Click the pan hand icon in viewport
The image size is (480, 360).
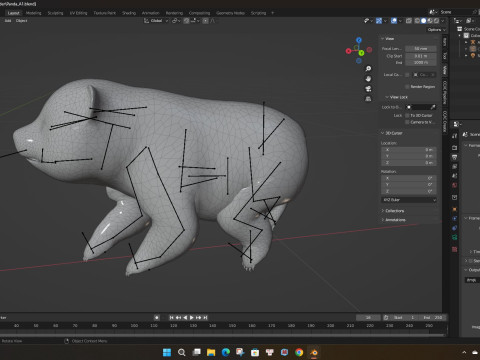(x=368, y=79)
